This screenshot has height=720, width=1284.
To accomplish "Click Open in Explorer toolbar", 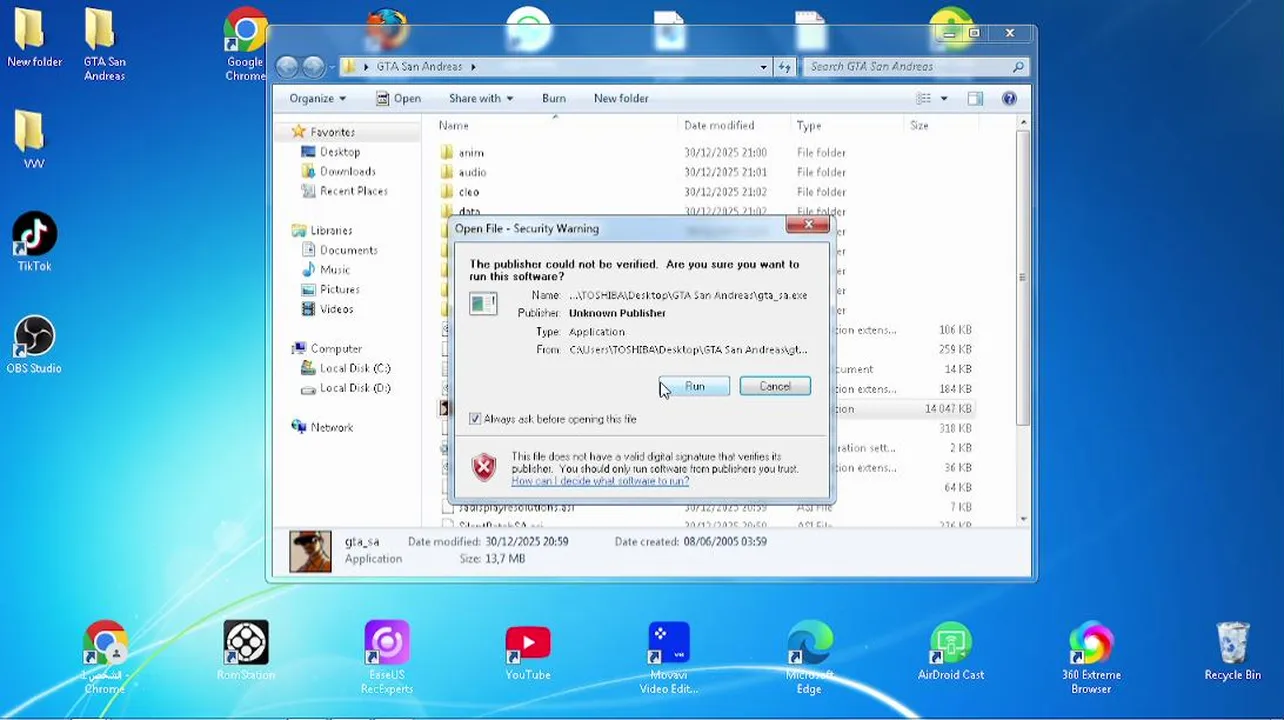I will 398,98.
